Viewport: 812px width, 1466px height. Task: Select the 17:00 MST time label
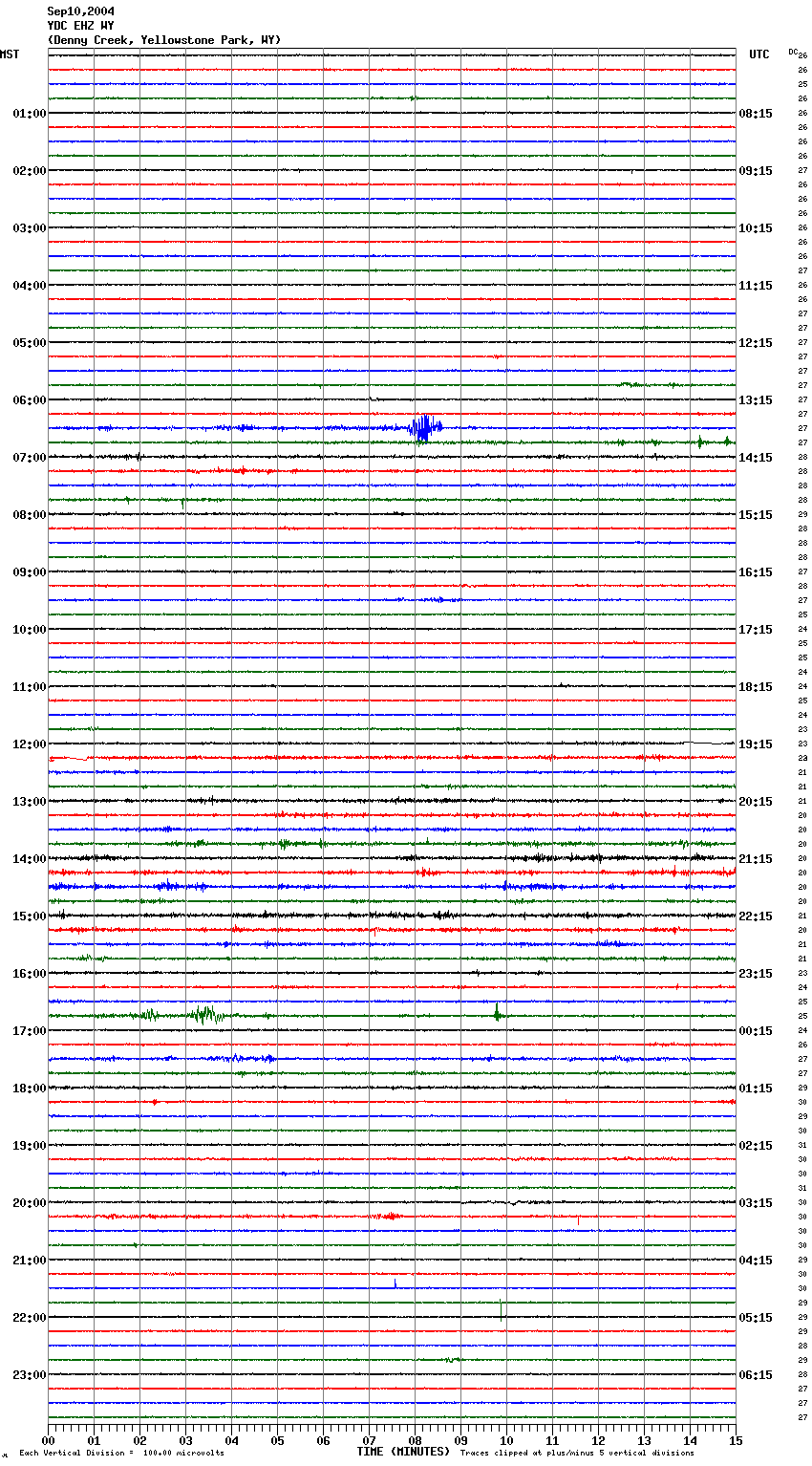pos(30,1031)
